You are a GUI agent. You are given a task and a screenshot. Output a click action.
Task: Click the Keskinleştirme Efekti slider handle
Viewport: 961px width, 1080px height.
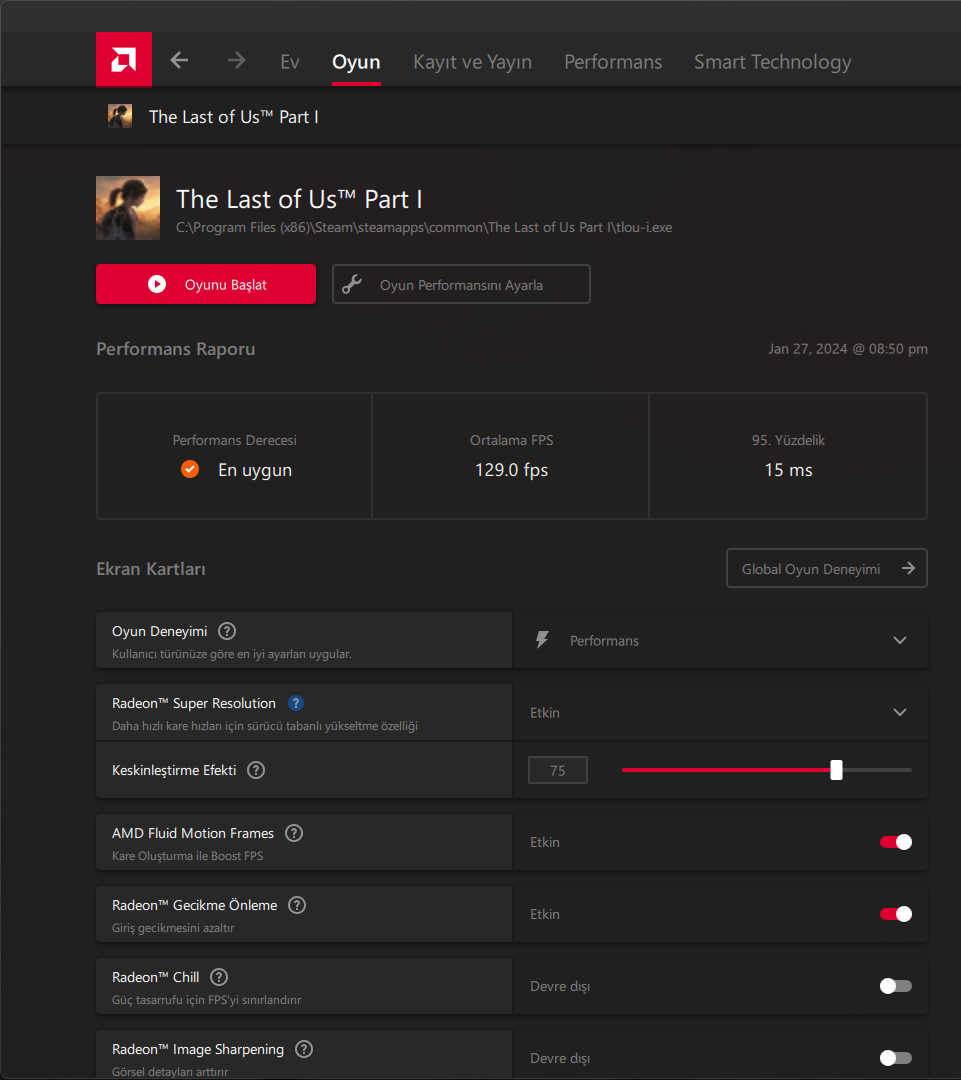(x=836, y=770)
